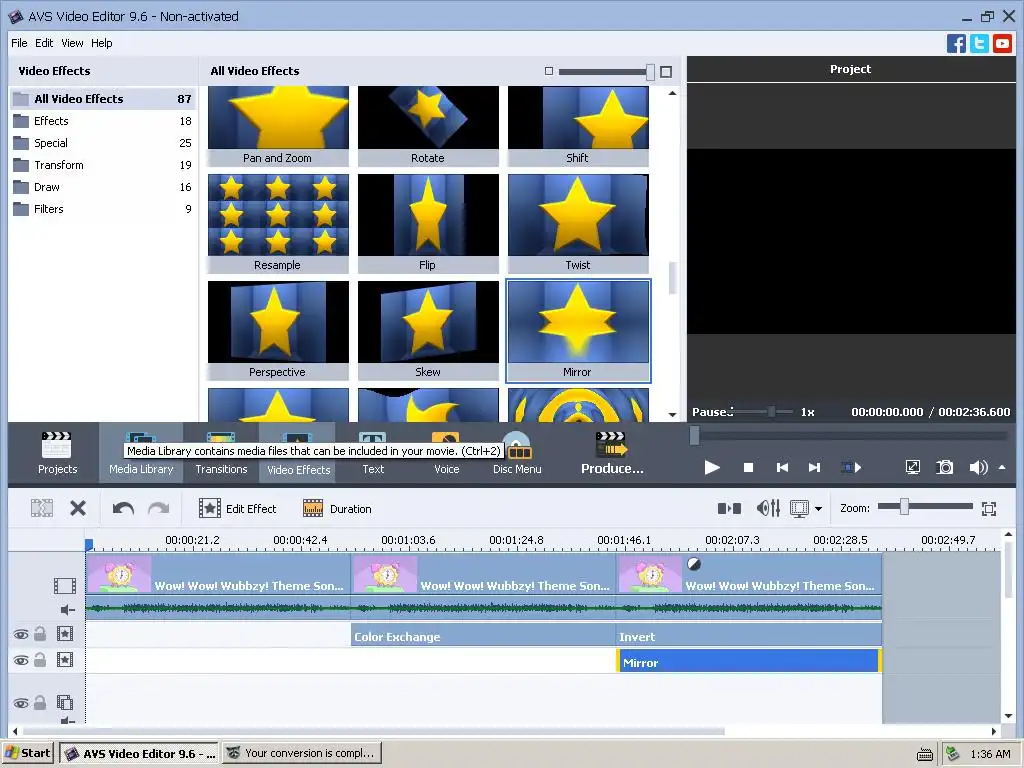
Task: Jump to next scene
Action: pyautogui.click(x=851, y=468)
